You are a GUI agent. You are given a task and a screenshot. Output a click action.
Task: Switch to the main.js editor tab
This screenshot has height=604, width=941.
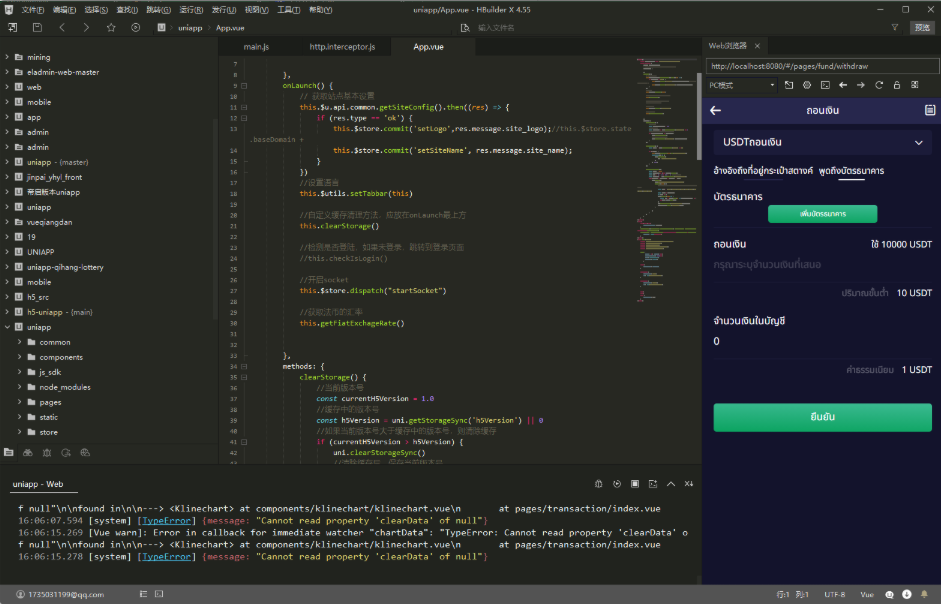[x=256, y=47]
